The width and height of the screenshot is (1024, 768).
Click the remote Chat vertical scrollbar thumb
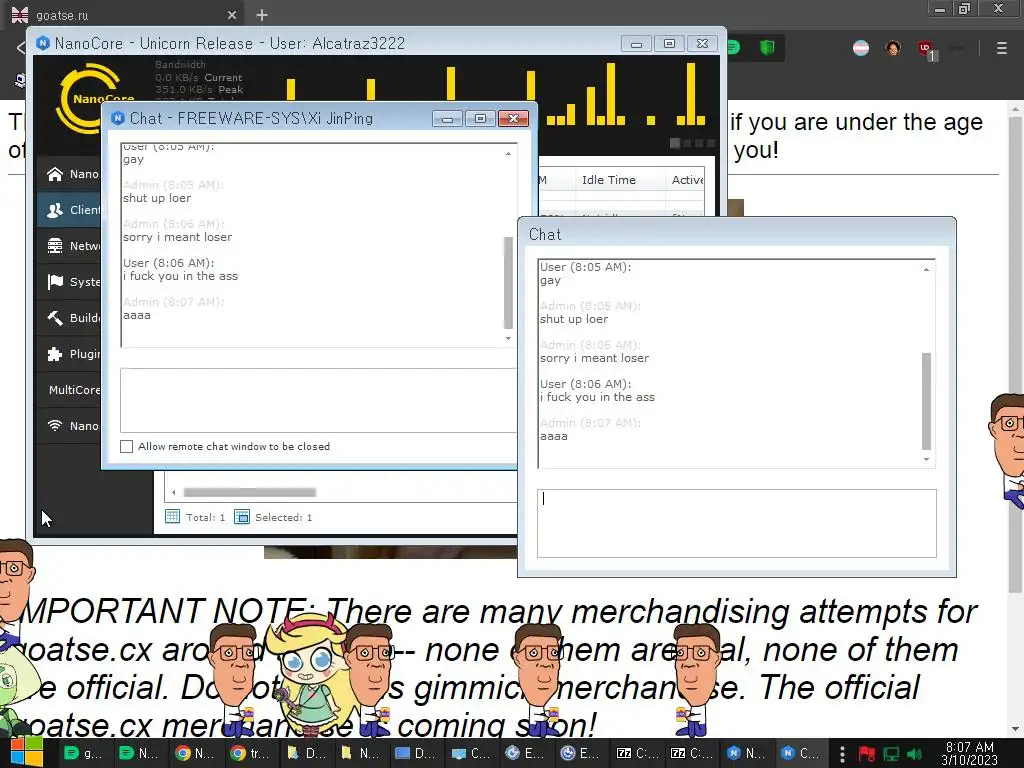point(926,401)
